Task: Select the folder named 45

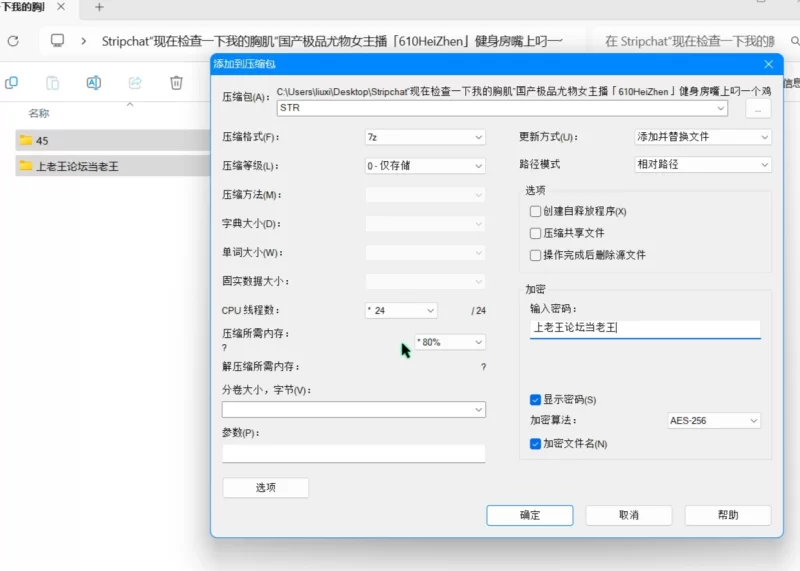Action: click(42, 140)
